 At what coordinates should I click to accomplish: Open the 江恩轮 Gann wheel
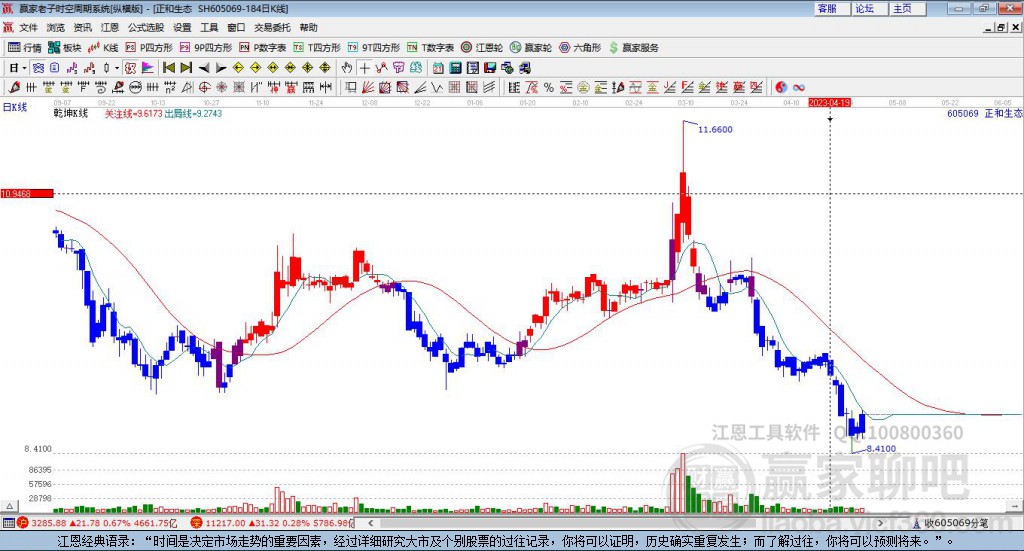[482, 48]
